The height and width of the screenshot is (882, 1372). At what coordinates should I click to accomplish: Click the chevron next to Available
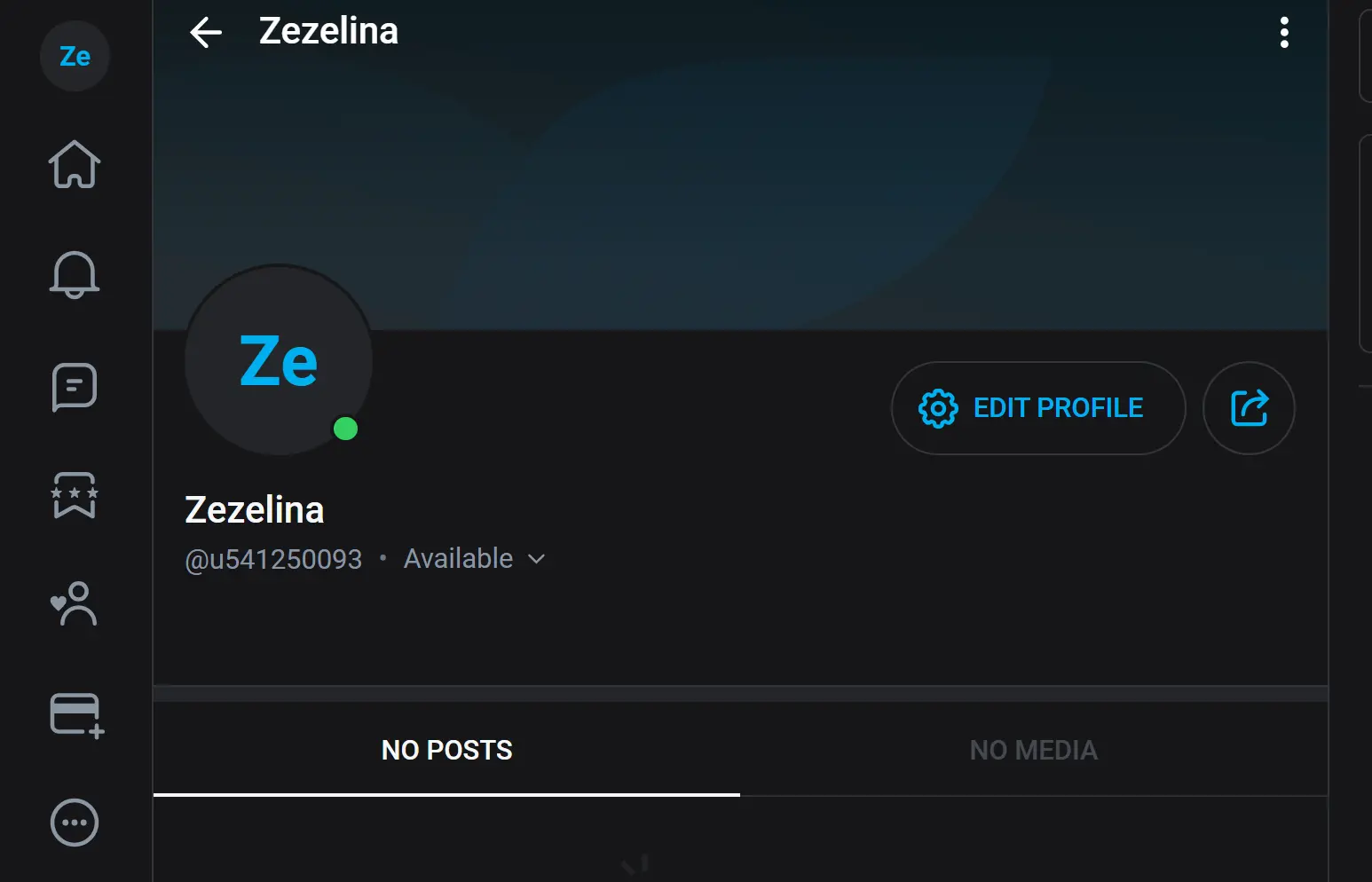coord(536,559)
